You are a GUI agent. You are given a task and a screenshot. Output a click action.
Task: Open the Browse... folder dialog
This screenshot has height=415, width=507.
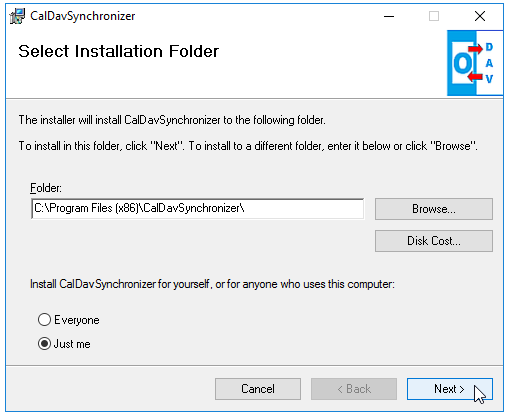434,209
